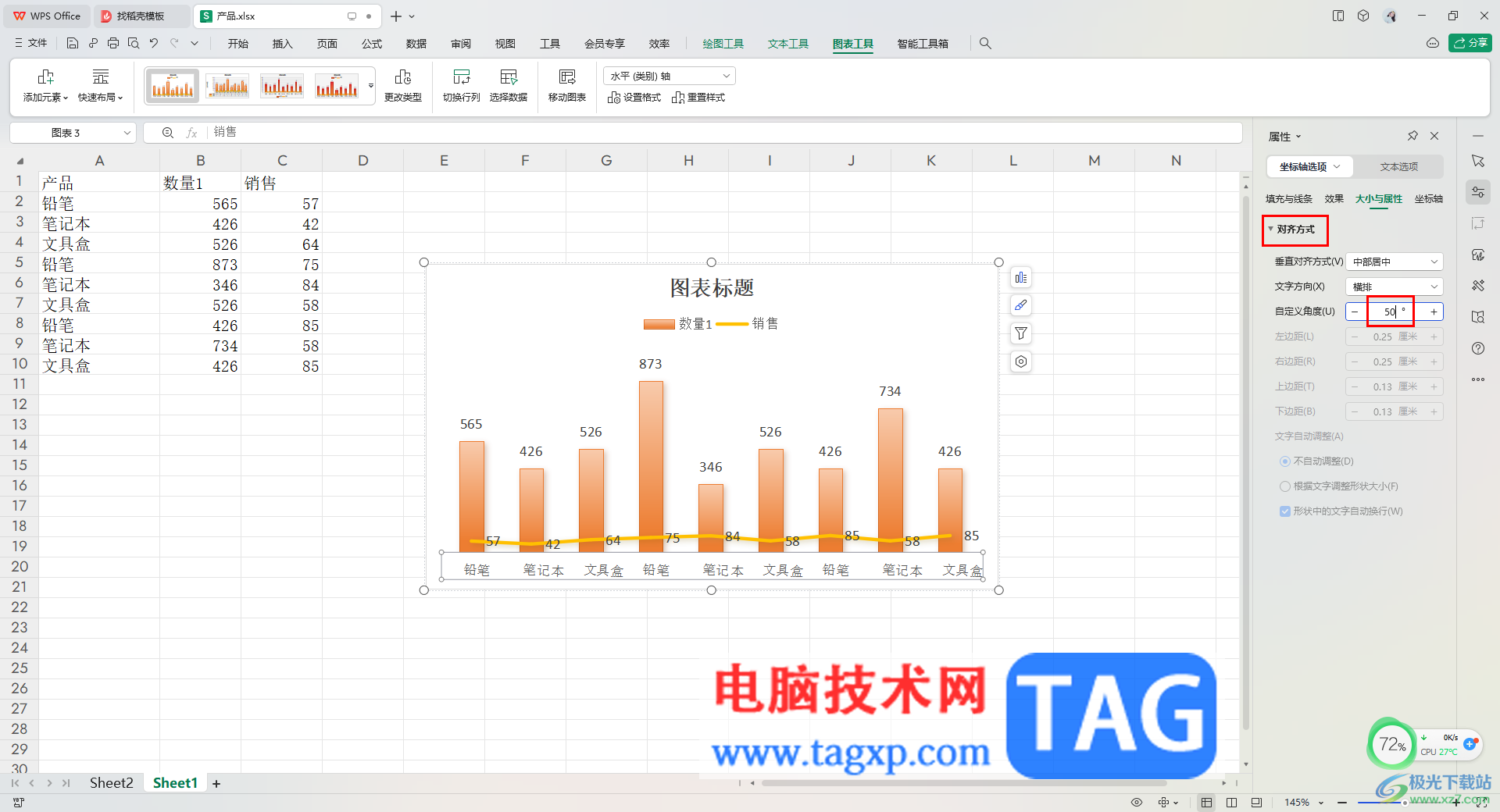This screenshot has width=1500, height=812.
Task: Undo the last action
Action: [x=154, y=44]
